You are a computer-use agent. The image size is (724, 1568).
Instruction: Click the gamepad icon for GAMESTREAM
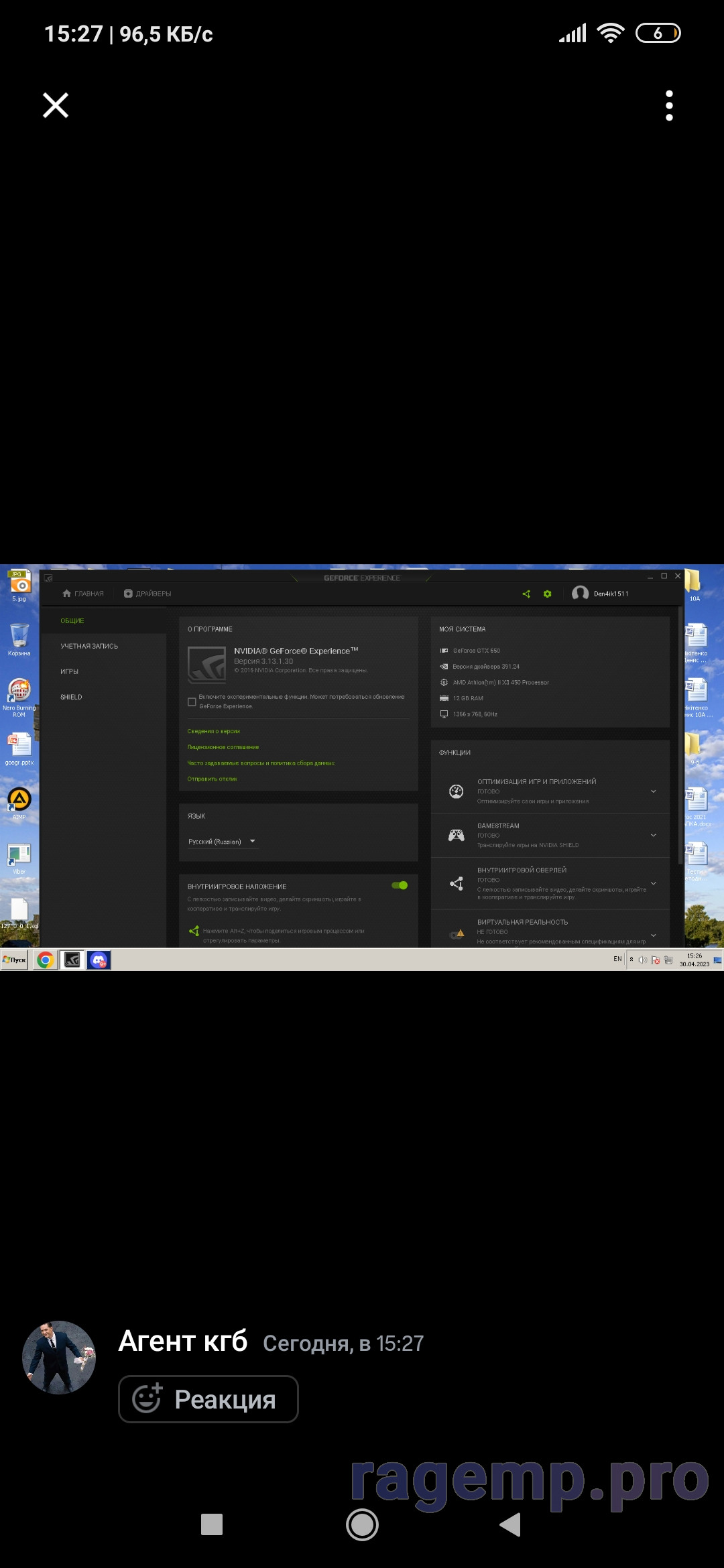click(457, 836)
